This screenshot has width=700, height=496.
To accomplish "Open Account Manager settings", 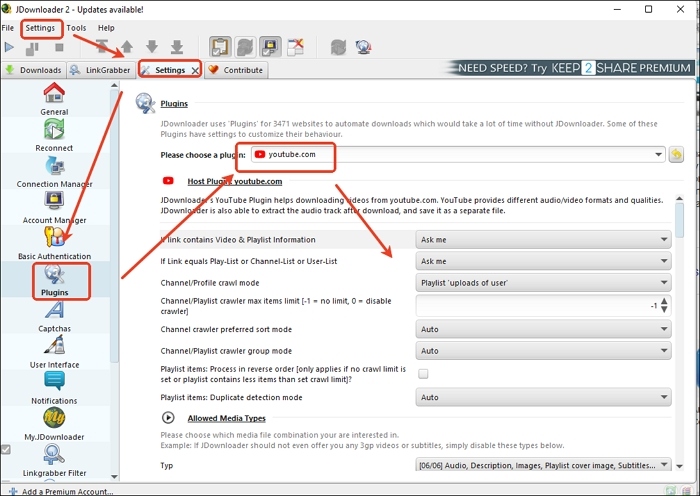I will coord(54,208).
